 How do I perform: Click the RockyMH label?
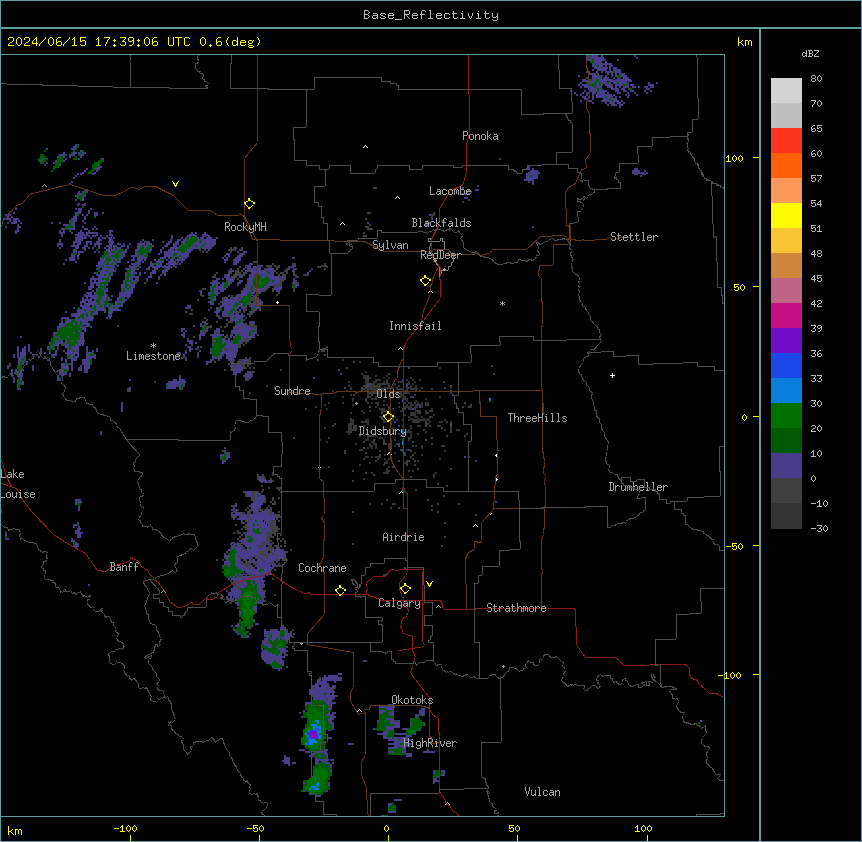tap(245, 227)
